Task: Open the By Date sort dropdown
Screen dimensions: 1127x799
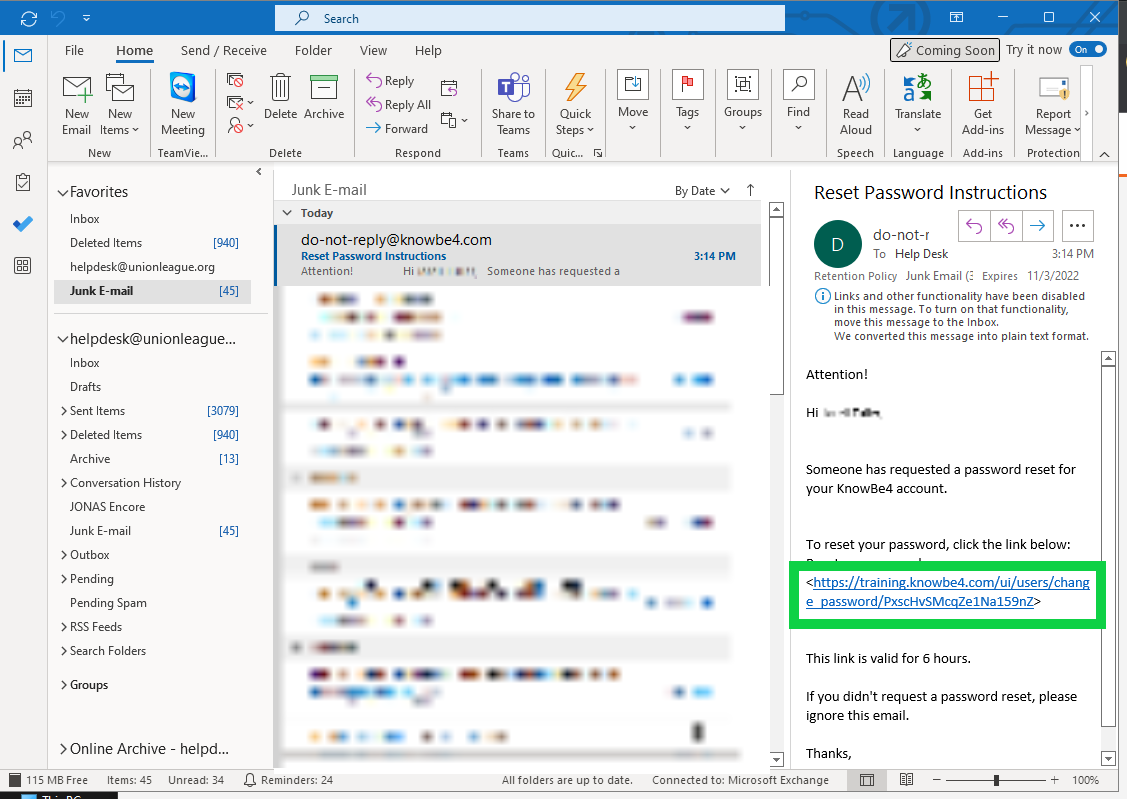Action: coord(702,190)
